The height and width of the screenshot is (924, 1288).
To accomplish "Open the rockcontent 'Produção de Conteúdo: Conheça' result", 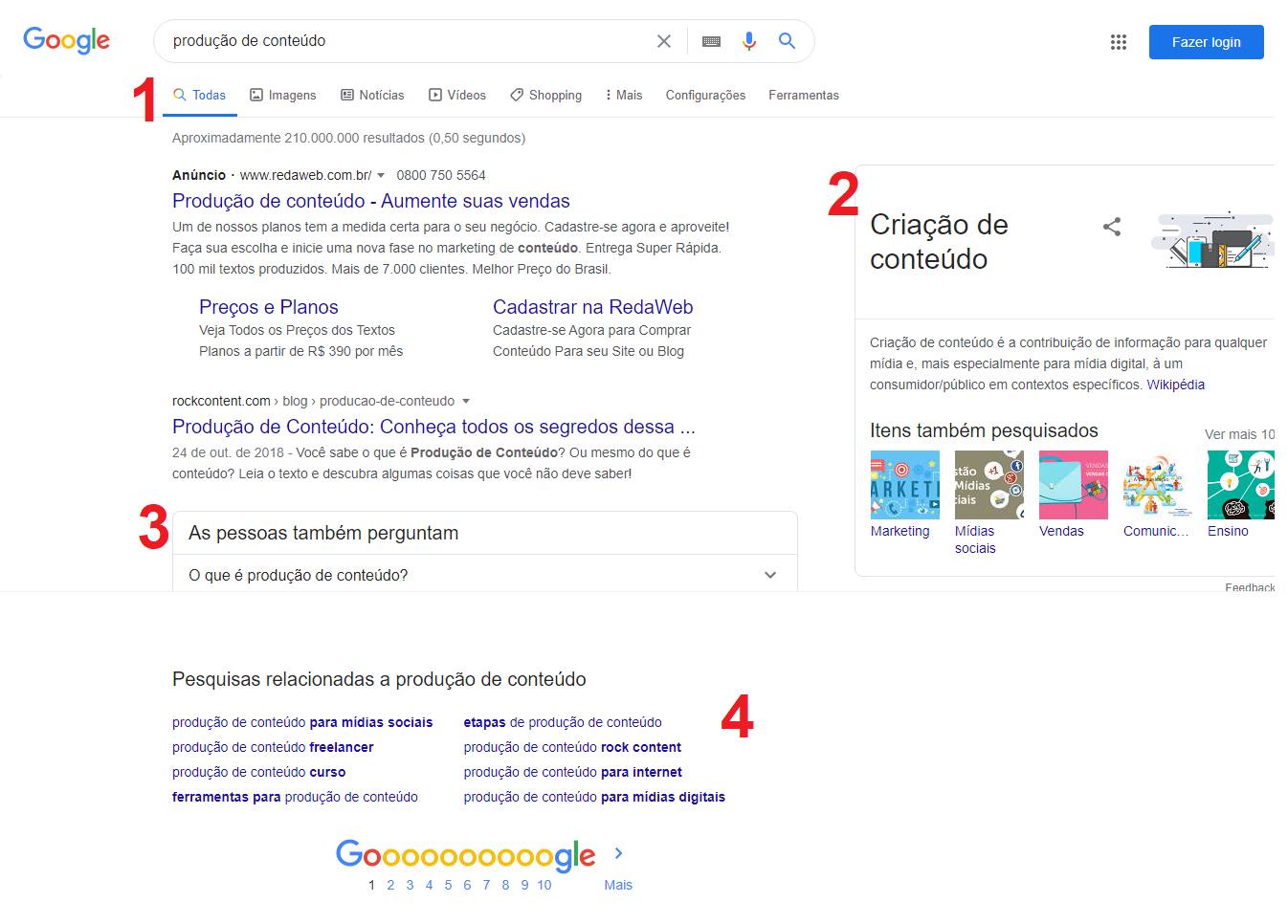I will (433, 427).
